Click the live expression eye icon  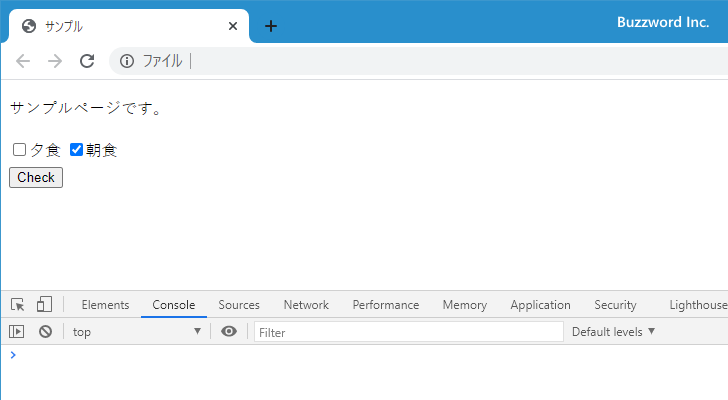229,331
